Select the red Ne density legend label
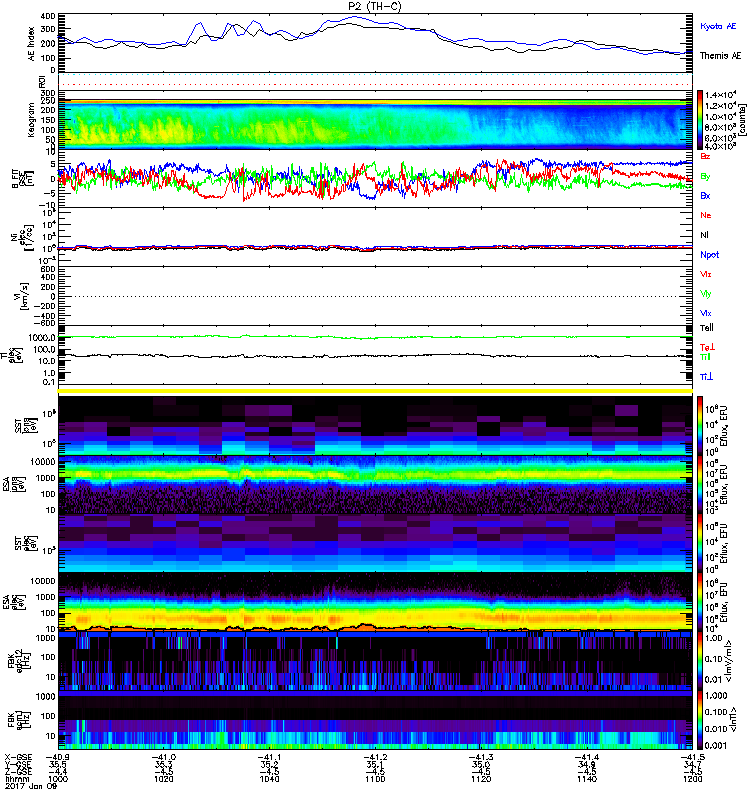 pyautogui.click(x=706, y=215)
